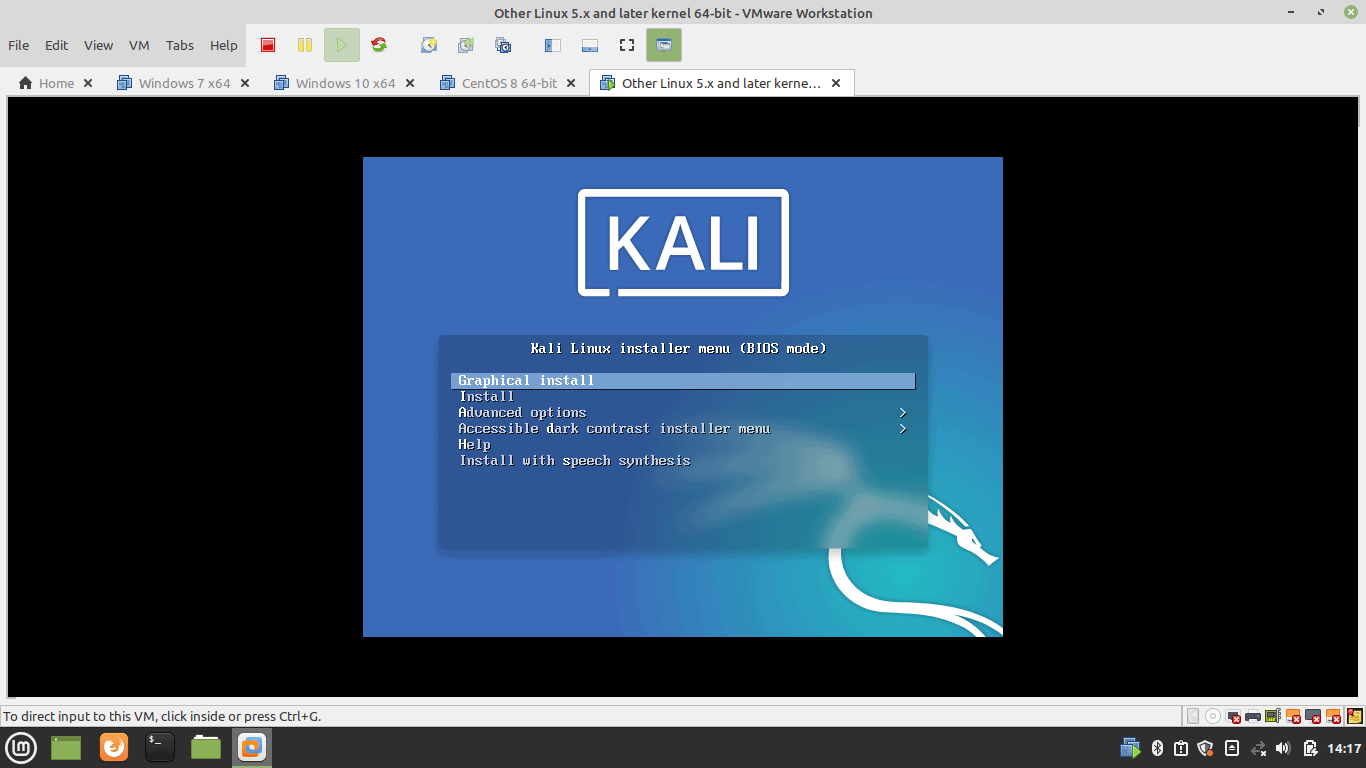The height and width of the screenshot is (768, 1366).
Task: Click the green Power On play icon
Action: [342, 45]
